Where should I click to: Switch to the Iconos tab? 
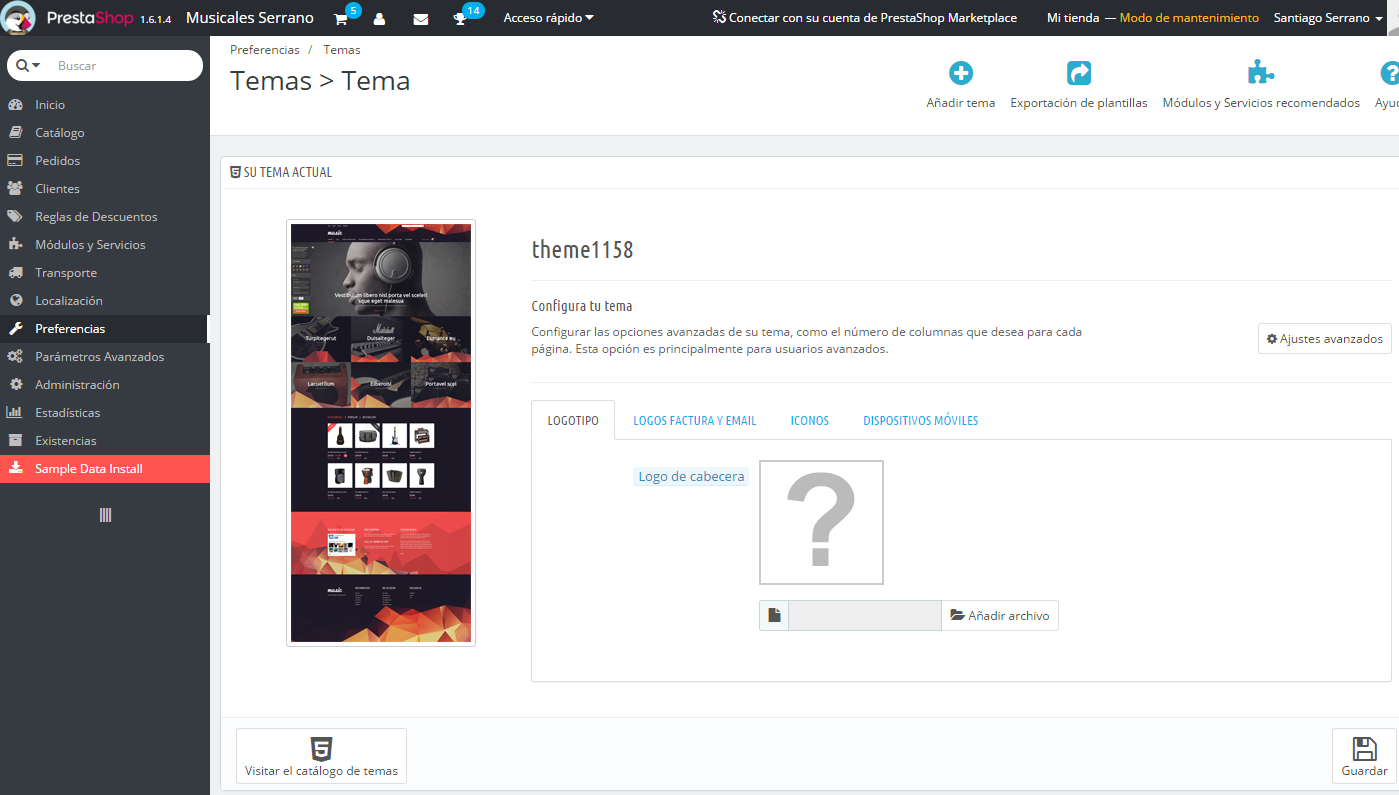pyautogui.click(x=810, y=421)
